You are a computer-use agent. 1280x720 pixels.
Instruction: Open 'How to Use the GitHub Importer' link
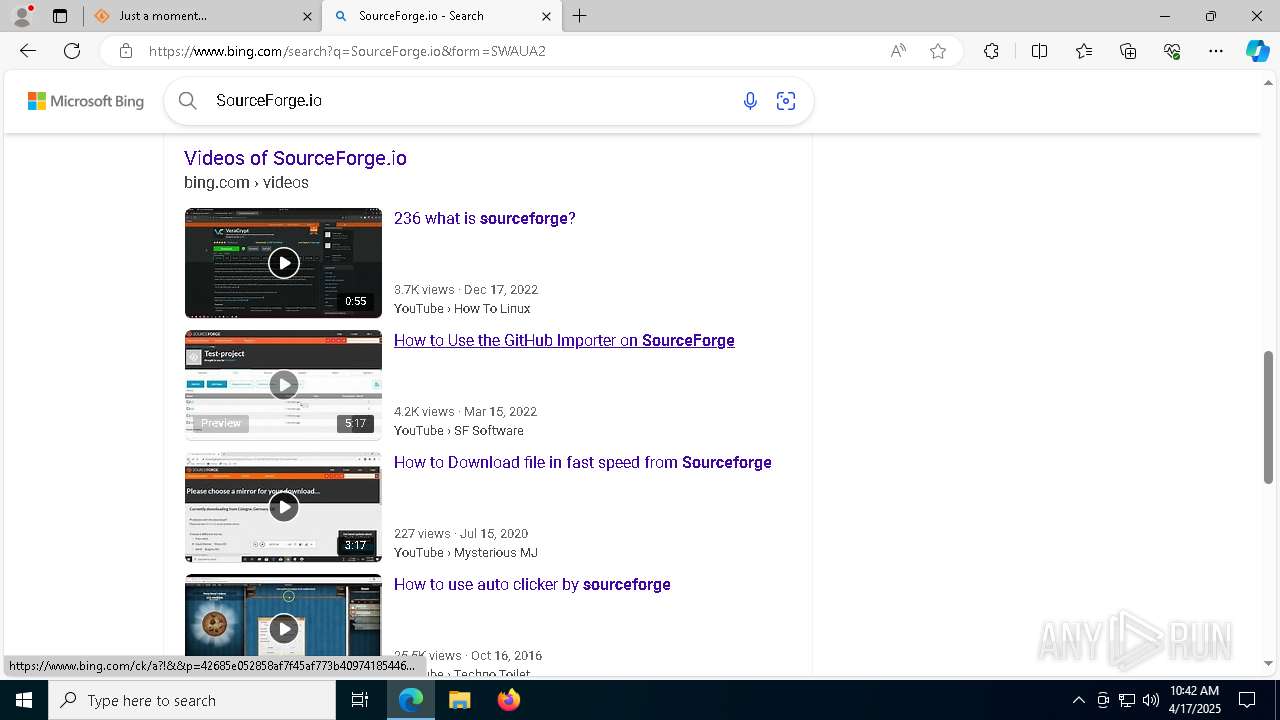click(564, 340)
